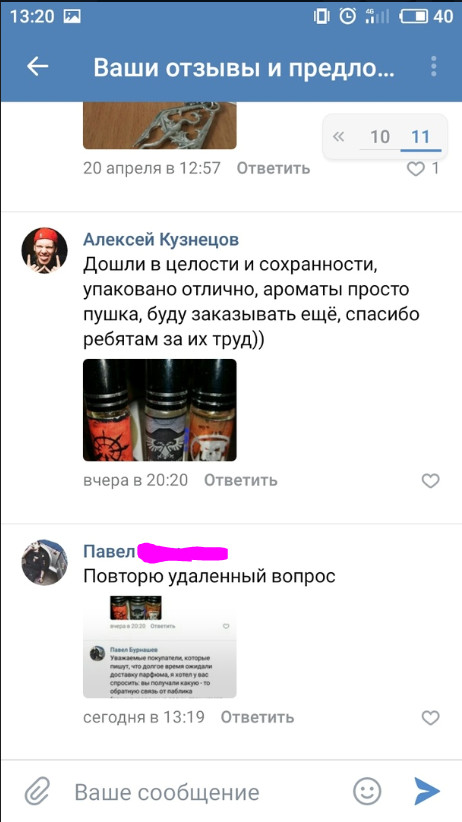View the perfume bottles photo attachment
The image size is (462, 822).
160,410
